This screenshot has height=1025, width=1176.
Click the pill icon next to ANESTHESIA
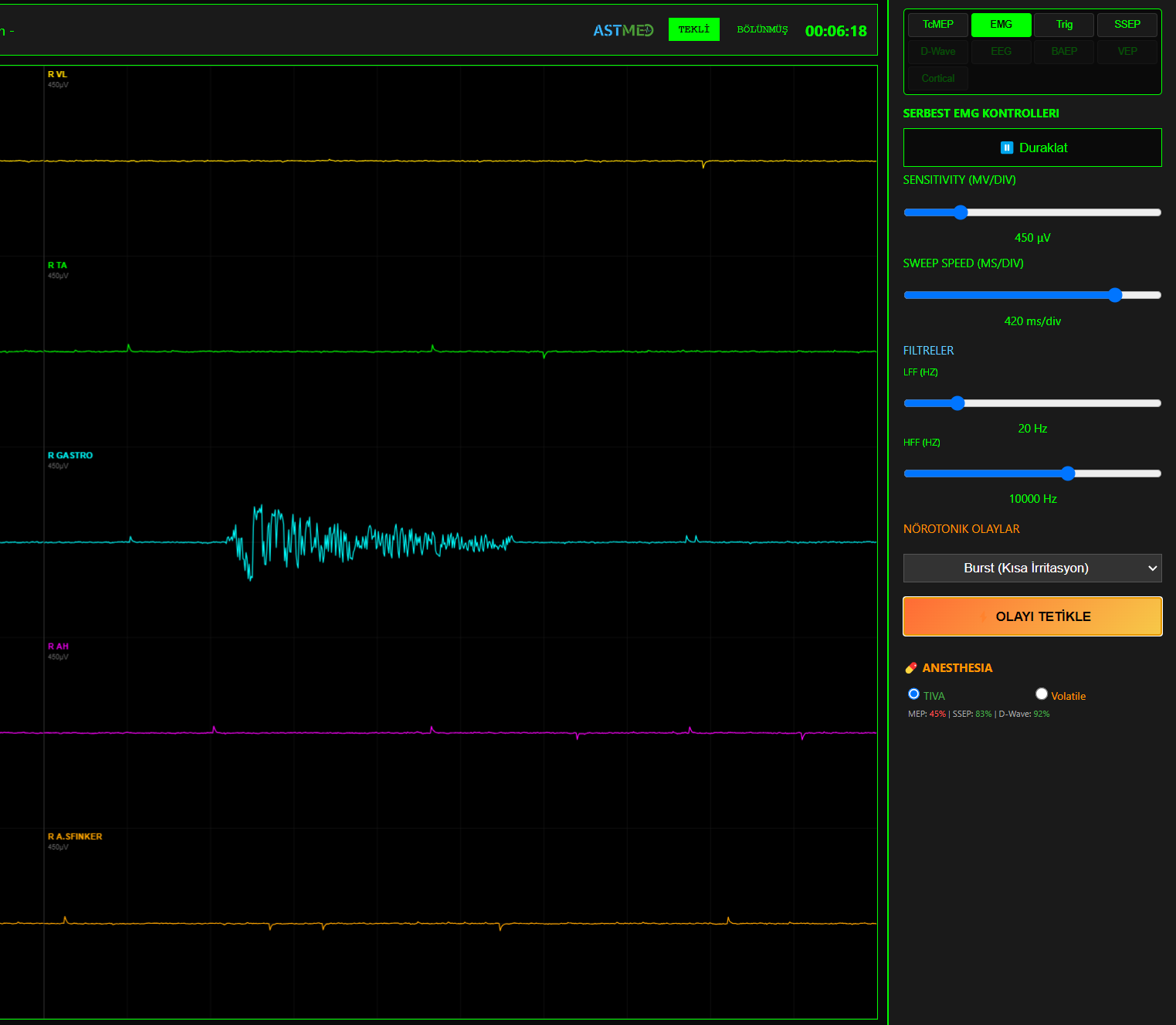tap(911, 667)
